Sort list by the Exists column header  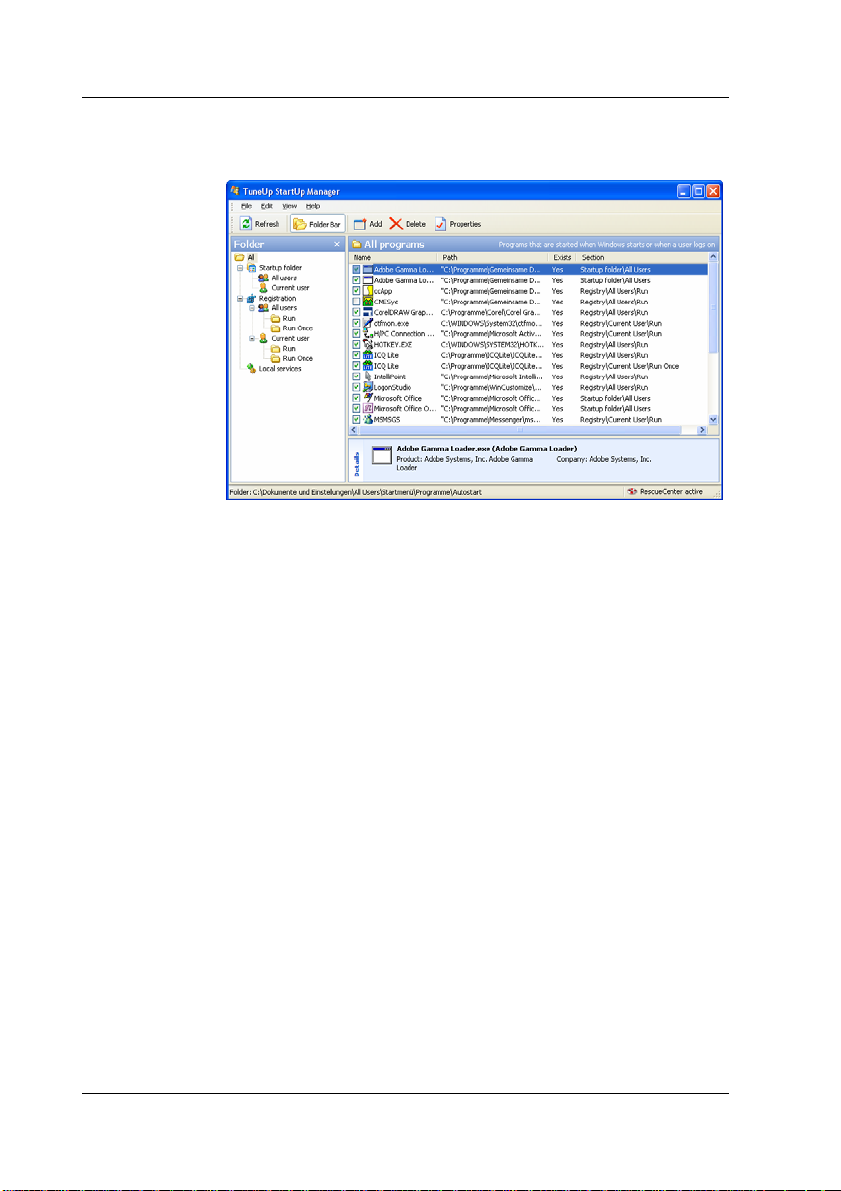pos(563,258)
